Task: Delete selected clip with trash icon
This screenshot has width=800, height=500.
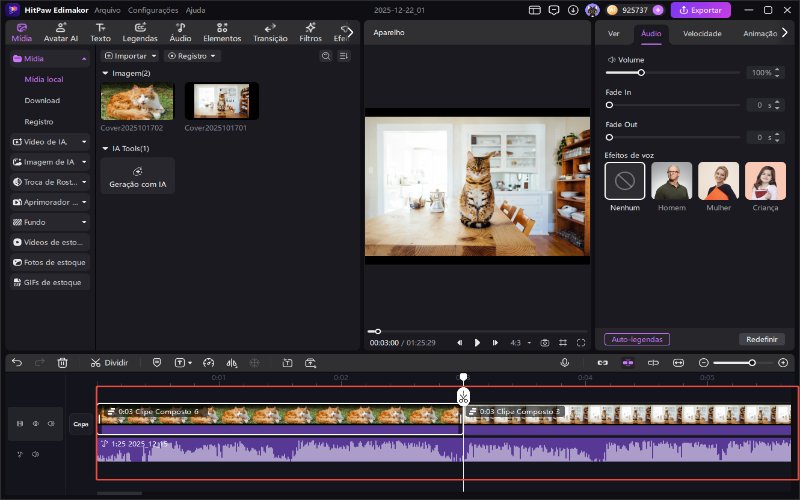Action: click(x=62, y=362)
